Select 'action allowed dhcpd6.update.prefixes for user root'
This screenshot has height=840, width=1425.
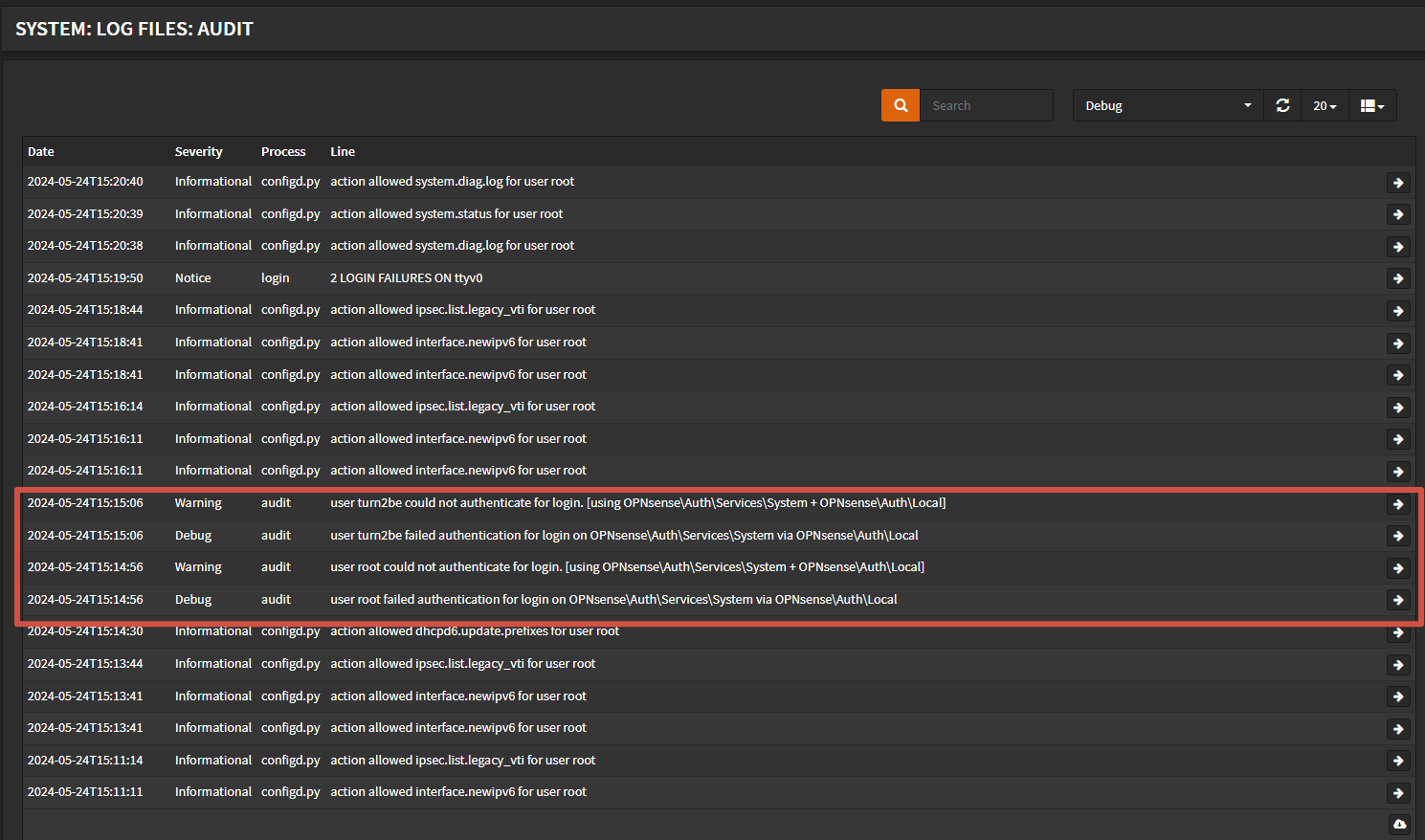[x=475, y=630]
